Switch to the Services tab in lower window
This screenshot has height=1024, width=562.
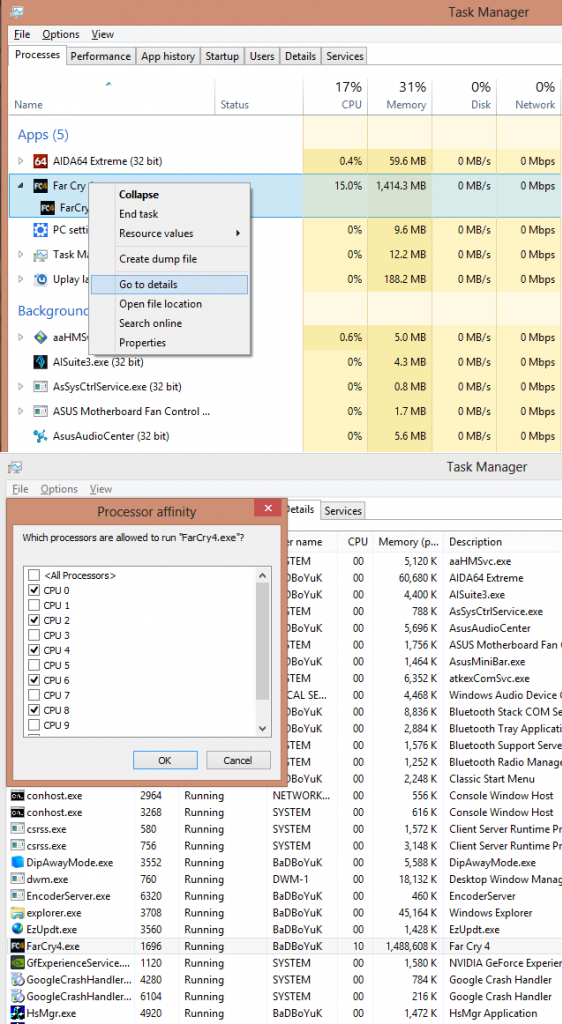click(x=343, y=511)
